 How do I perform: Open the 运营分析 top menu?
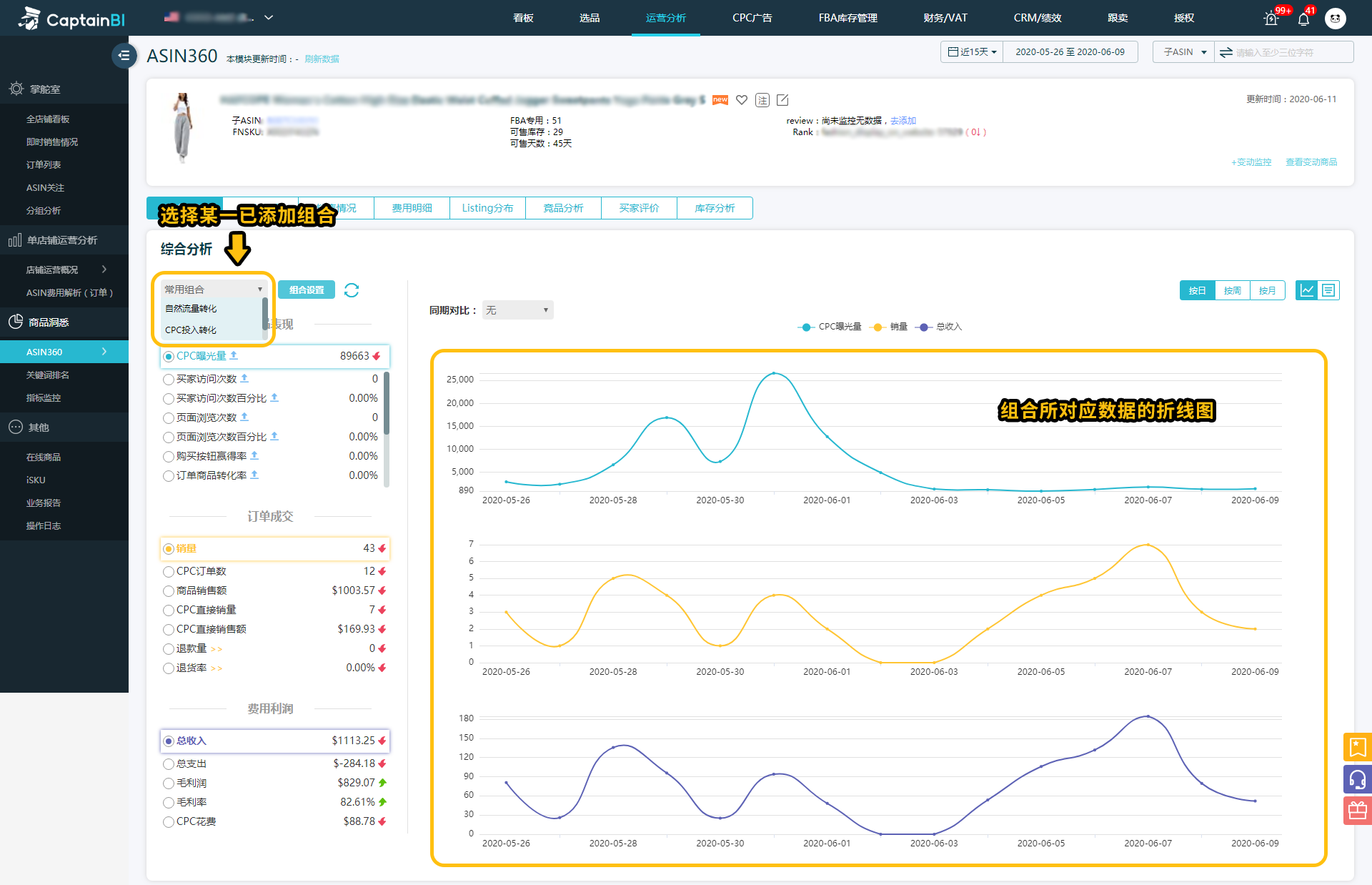(665, 18)
